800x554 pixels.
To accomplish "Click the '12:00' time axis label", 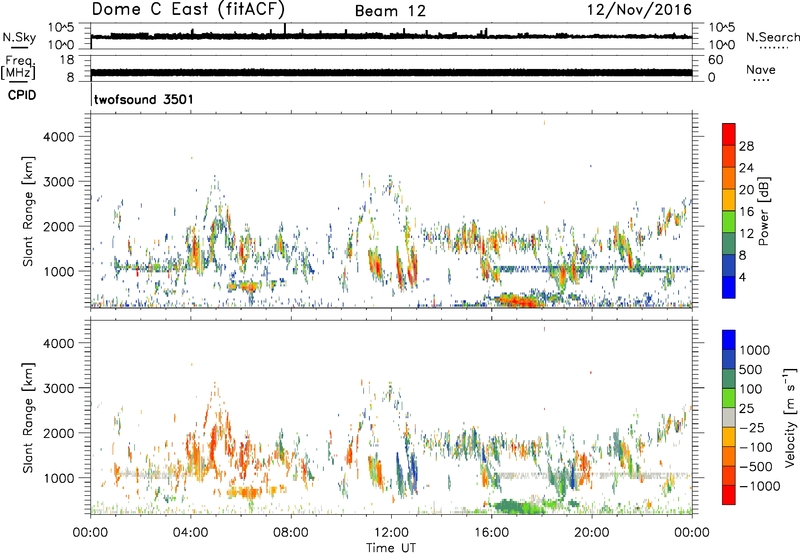I will click(x=391, y=533).
